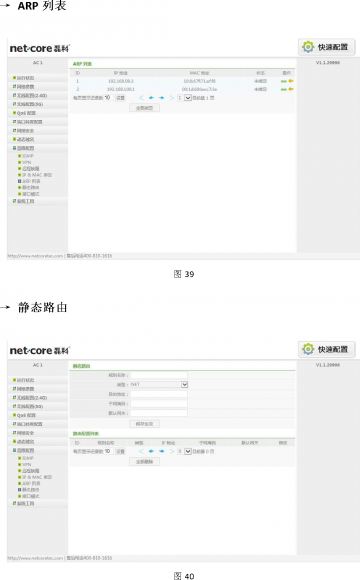
Task: Click the V1.1.29996 version text in figure 39
Action: tap(328, 63)
